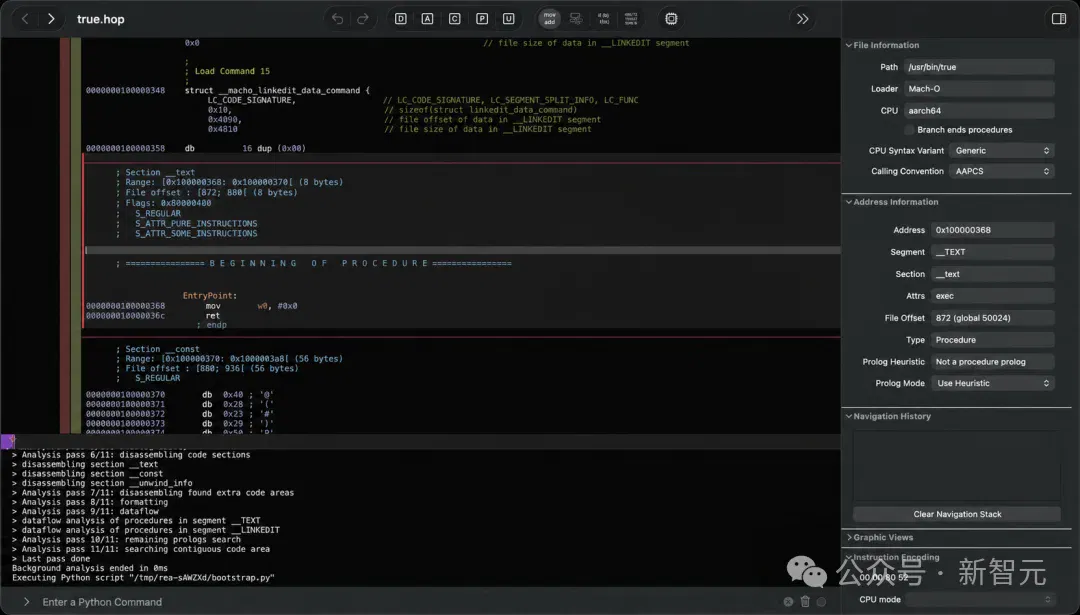Click the Type field Procedure

pos(993,340)
